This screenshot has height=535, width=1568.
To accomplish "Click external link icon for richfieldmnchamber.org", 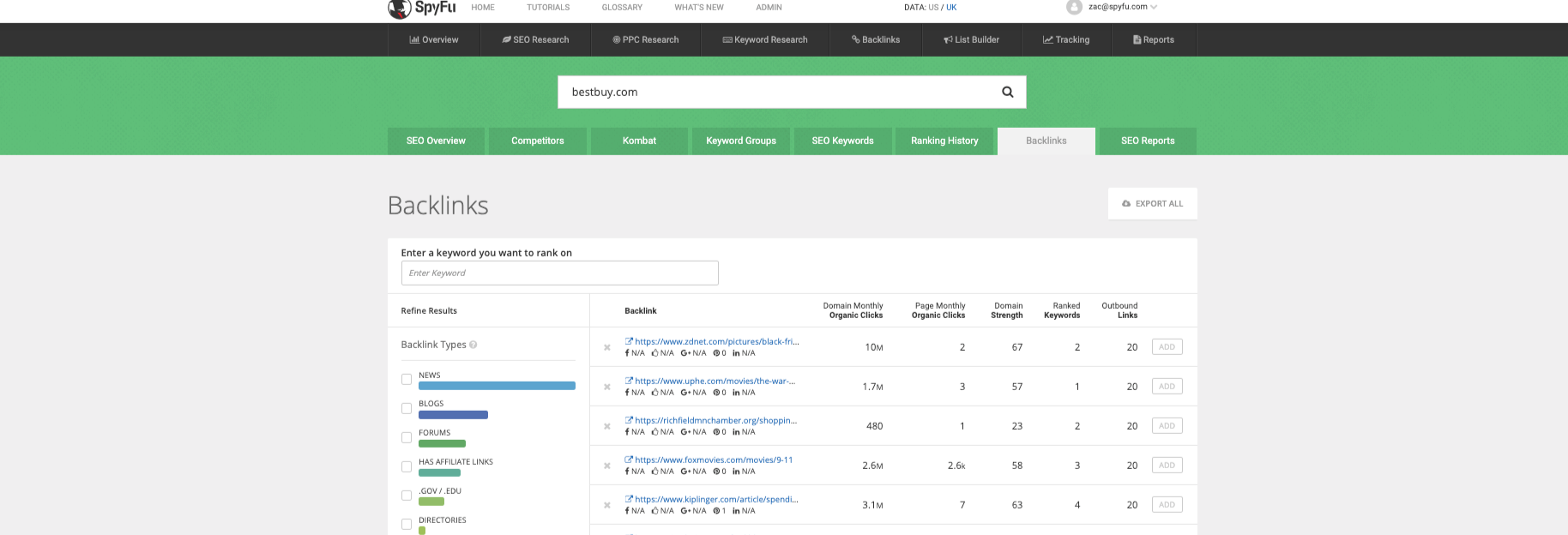I will [629, 420].
